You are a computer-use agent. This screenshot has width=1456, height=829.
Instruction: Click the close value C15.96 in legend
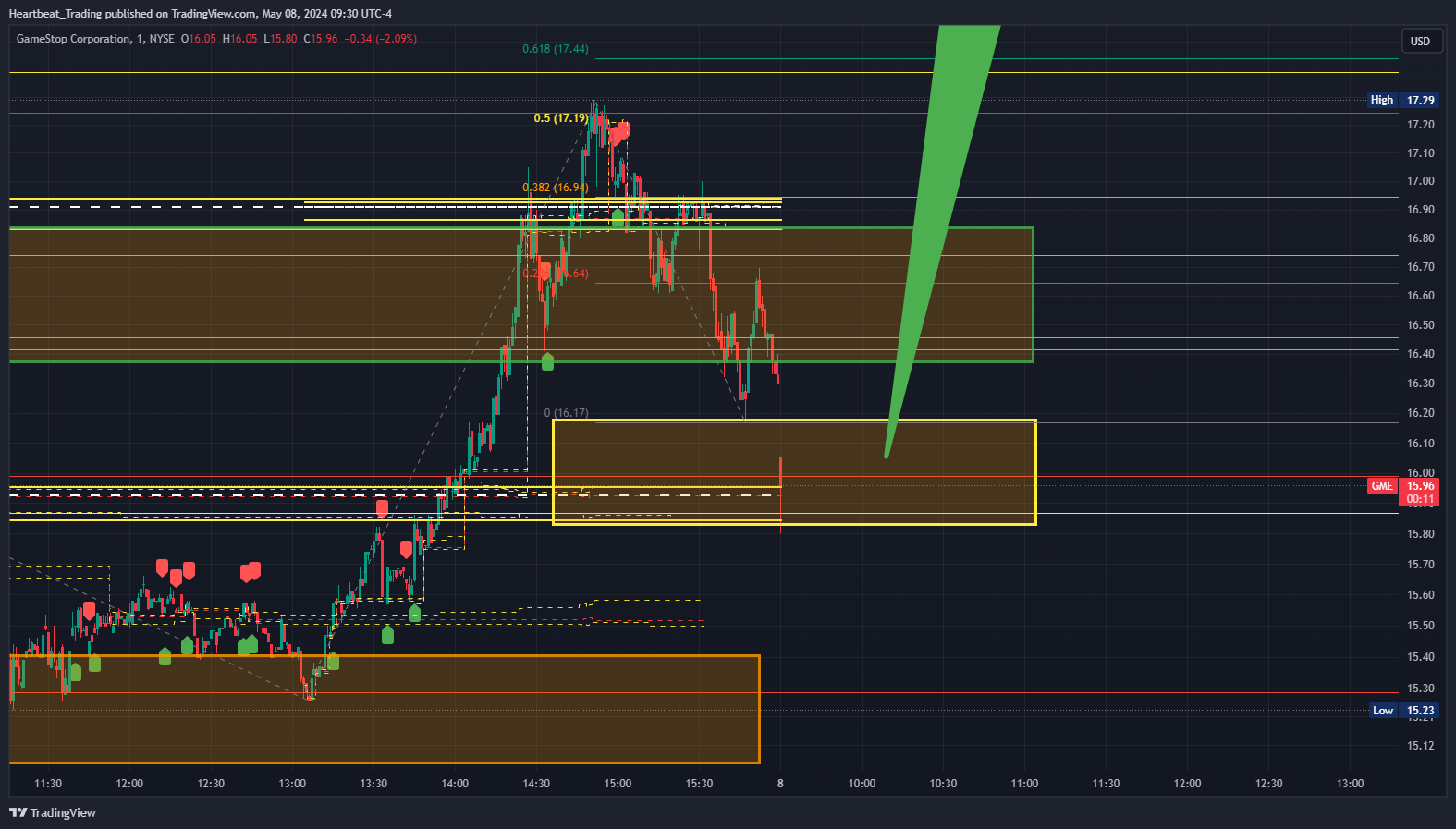[x=321, y=39]
